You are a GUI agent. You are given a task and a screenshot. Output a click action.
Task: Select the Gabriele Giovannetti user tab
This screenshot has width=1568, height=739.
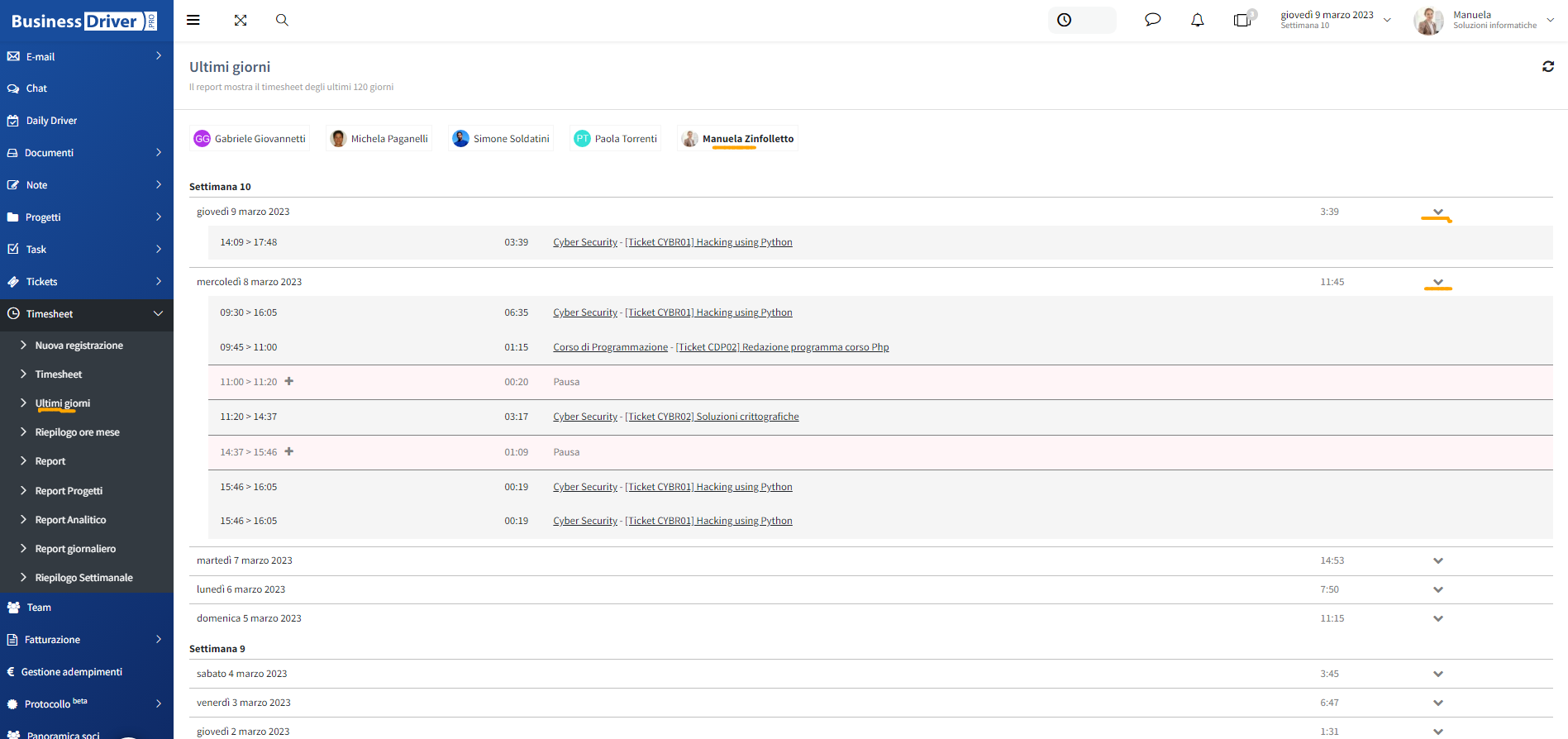pyautogui.click(x=250, y=139)
